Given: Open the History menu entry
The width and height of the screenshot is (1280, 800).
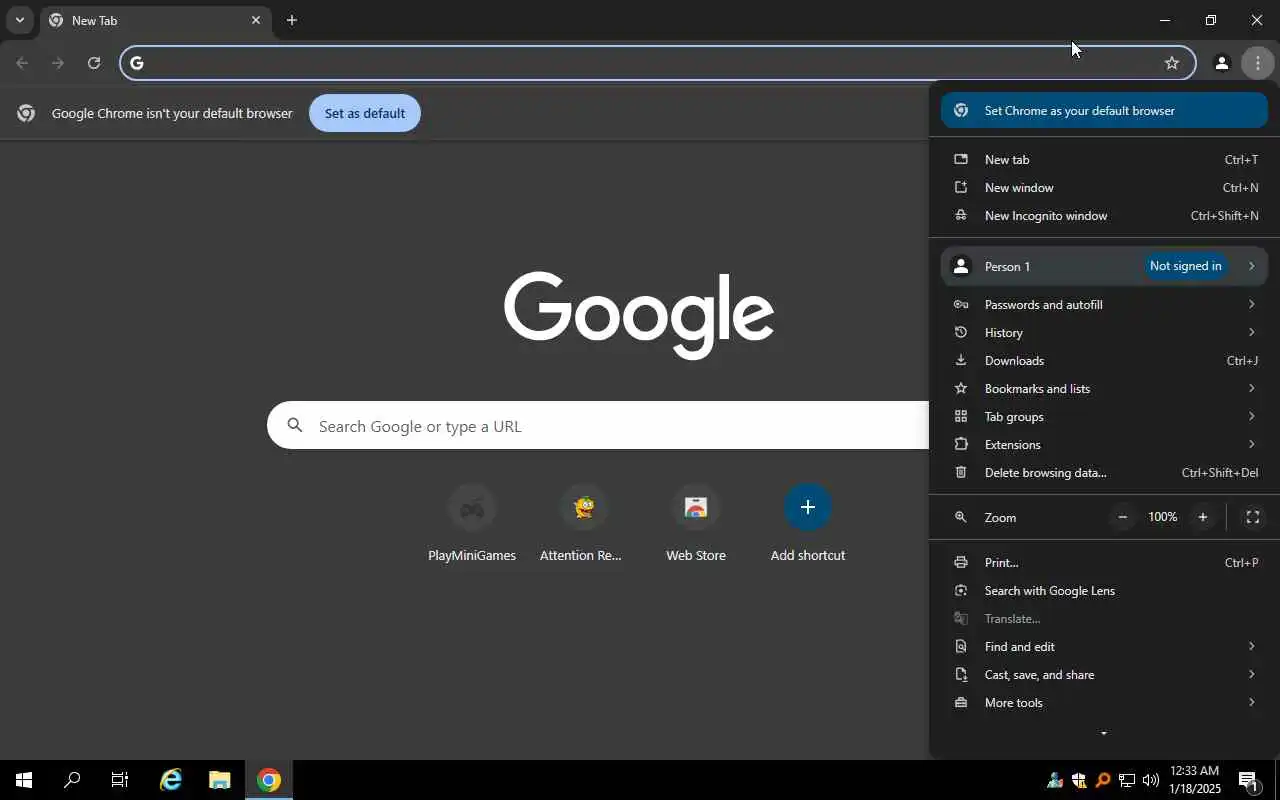Looking at the screenshot, I should click(1104, 332).
